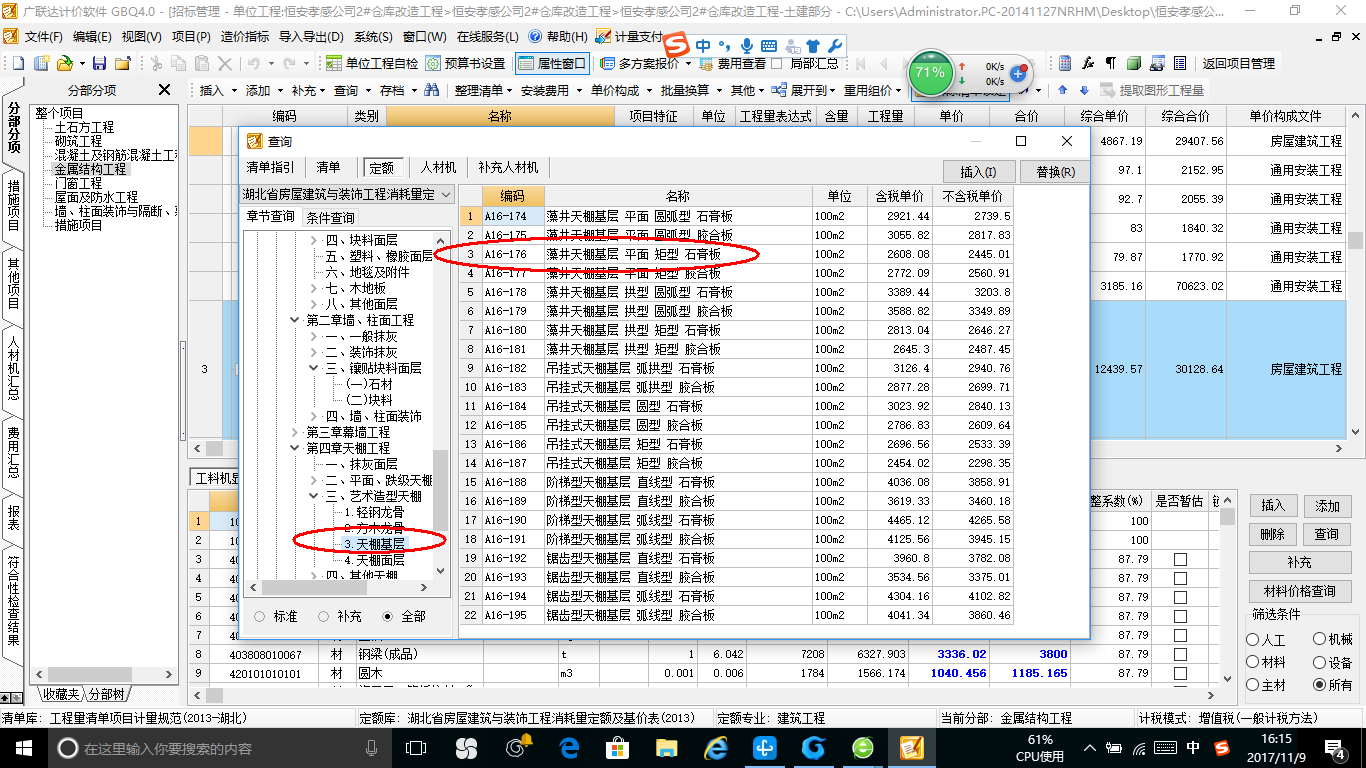
Task: Click the blue up arrow icon
Action: point(1063,90)
